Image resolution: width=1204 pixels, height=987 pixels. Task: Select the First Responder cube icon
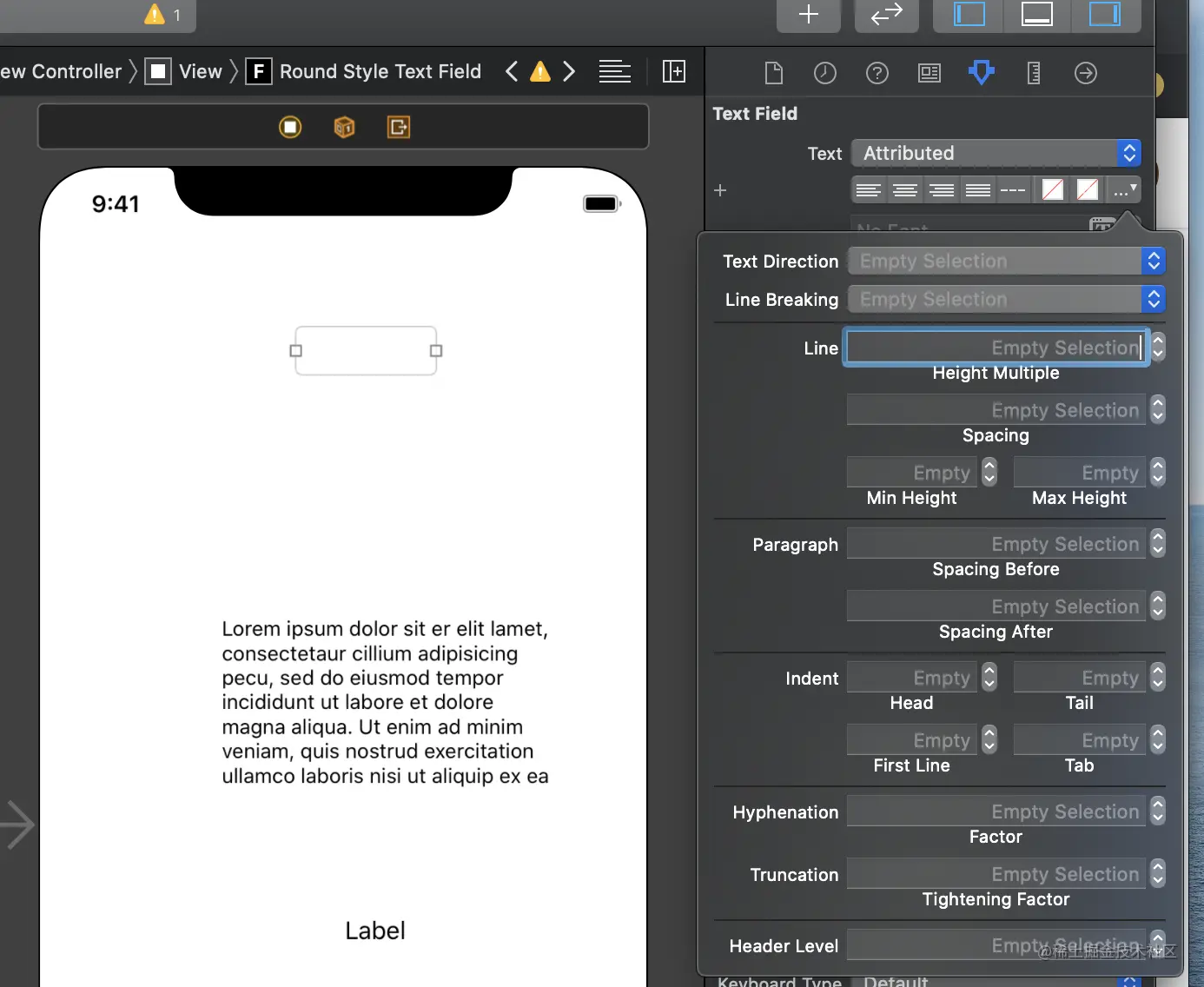(344, 127)
